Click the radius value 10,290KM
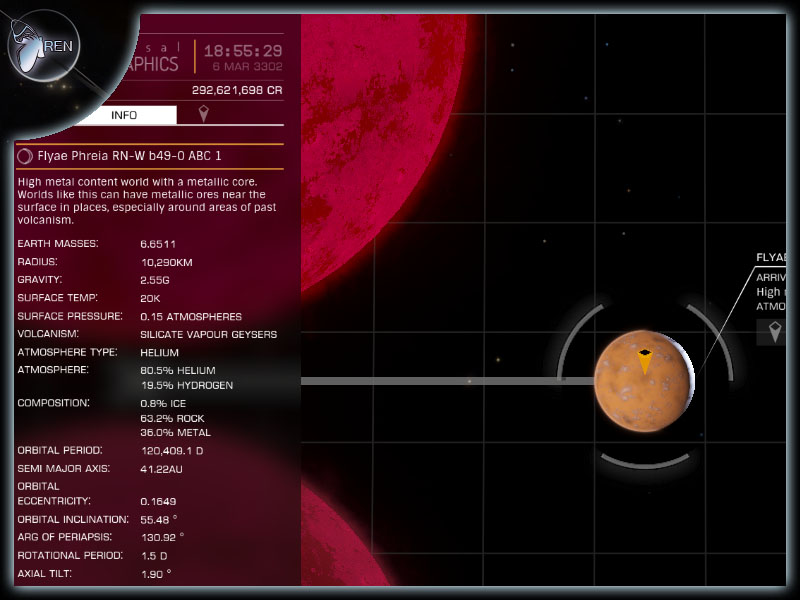The image size is (800, 600). click(x=167, y=262)
